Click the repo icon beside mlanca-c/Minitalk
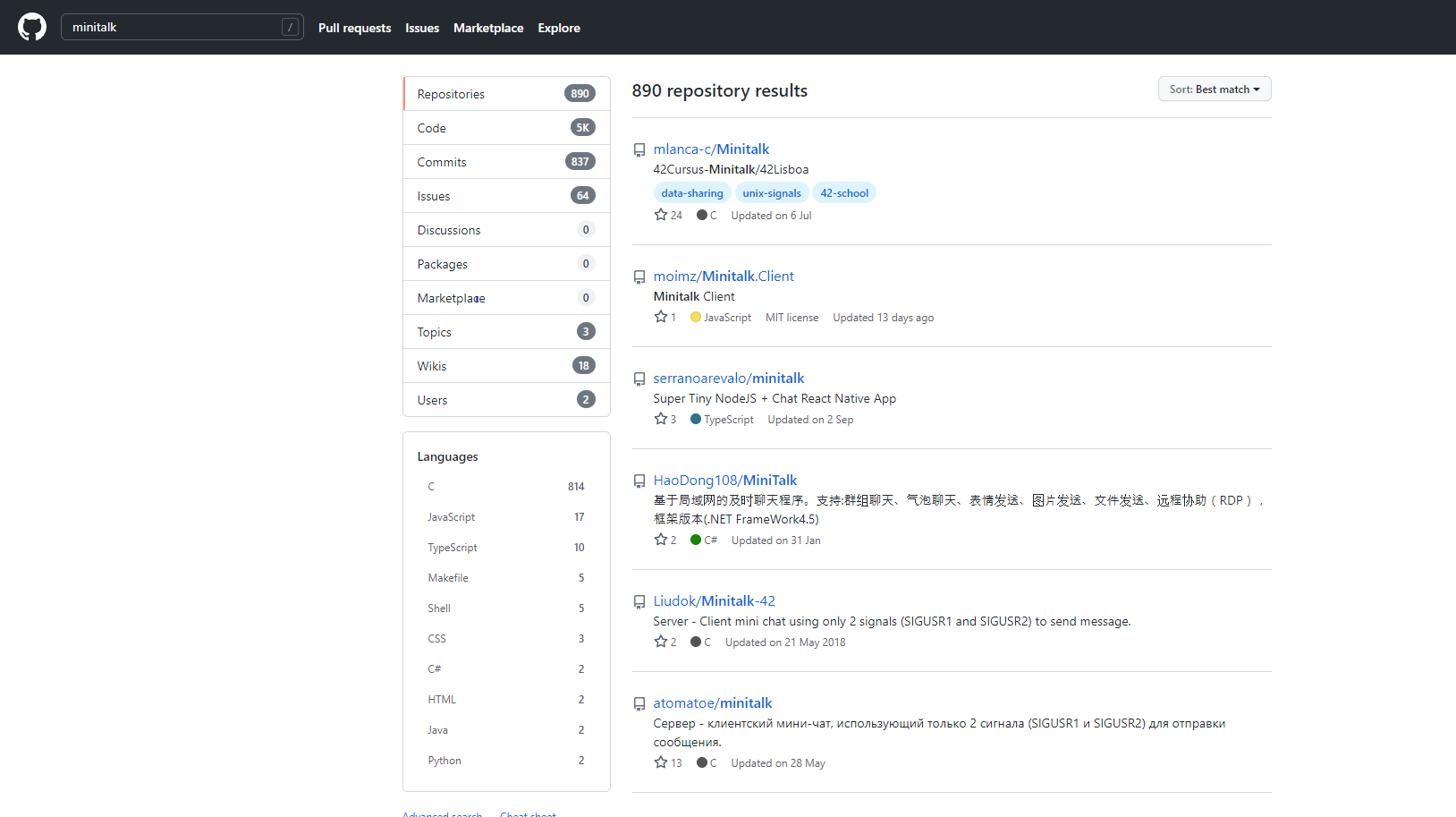The width and height of the screenshot is (1456, 817). coord(639,150)
